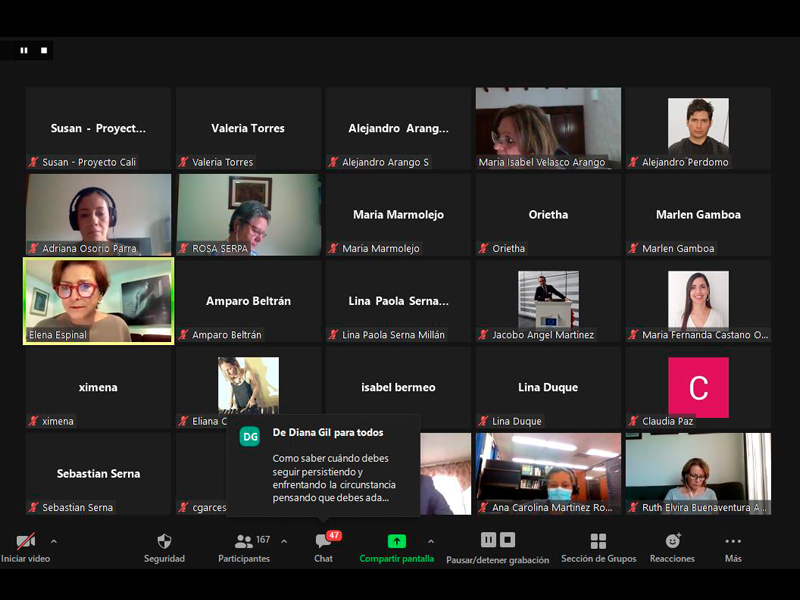Viewport: 800px width, 600px height.
Task: Click Adriana Osorio Parra's video tile
Action: pyautogui.click(x=99, y=214)
